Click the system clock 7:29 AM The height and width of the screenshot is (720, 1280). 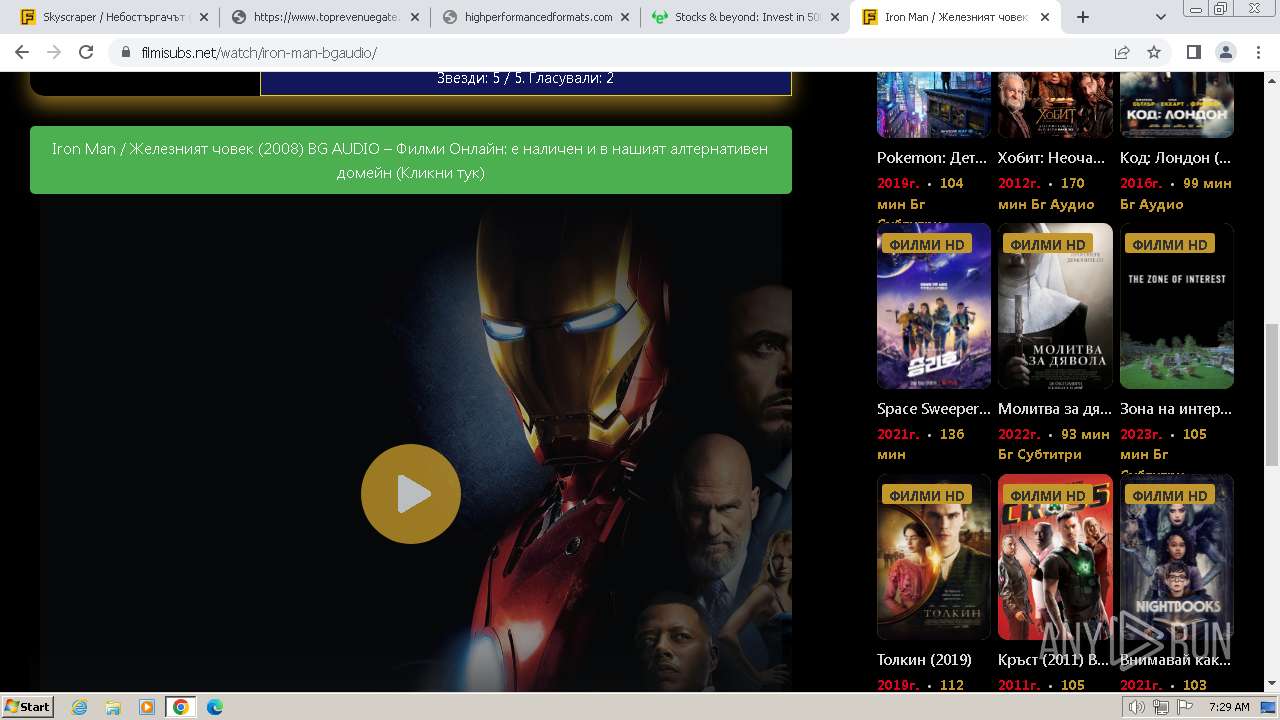pos(1229,707)
